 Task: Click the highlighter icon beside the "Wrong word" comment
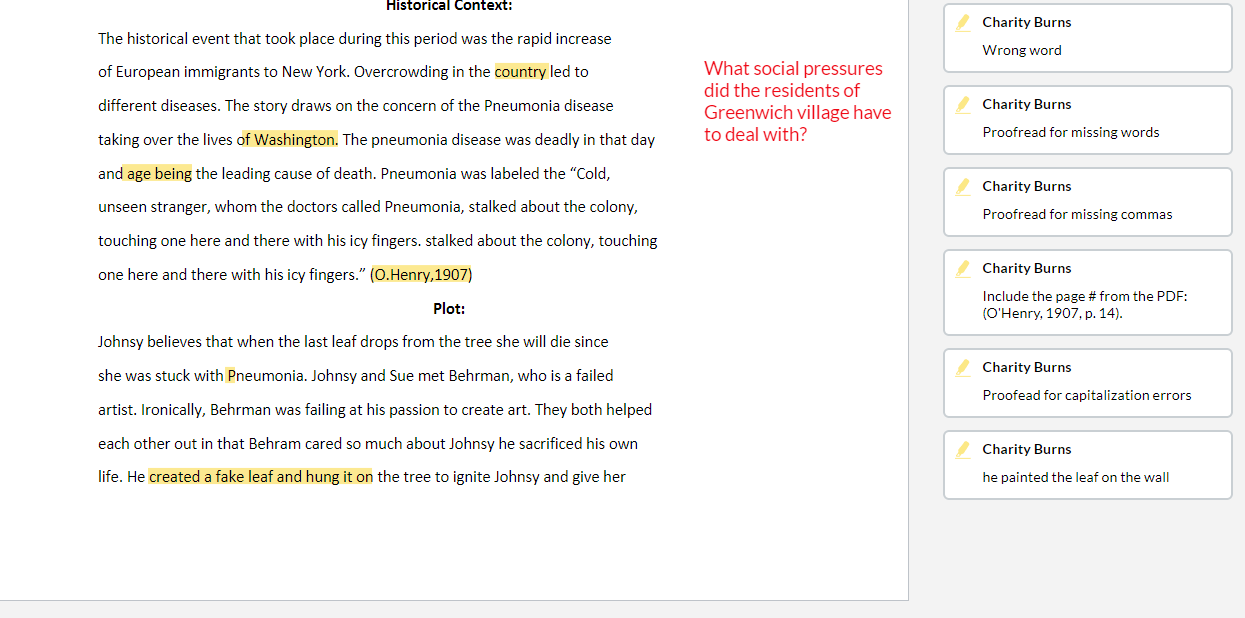pos(962,22)
